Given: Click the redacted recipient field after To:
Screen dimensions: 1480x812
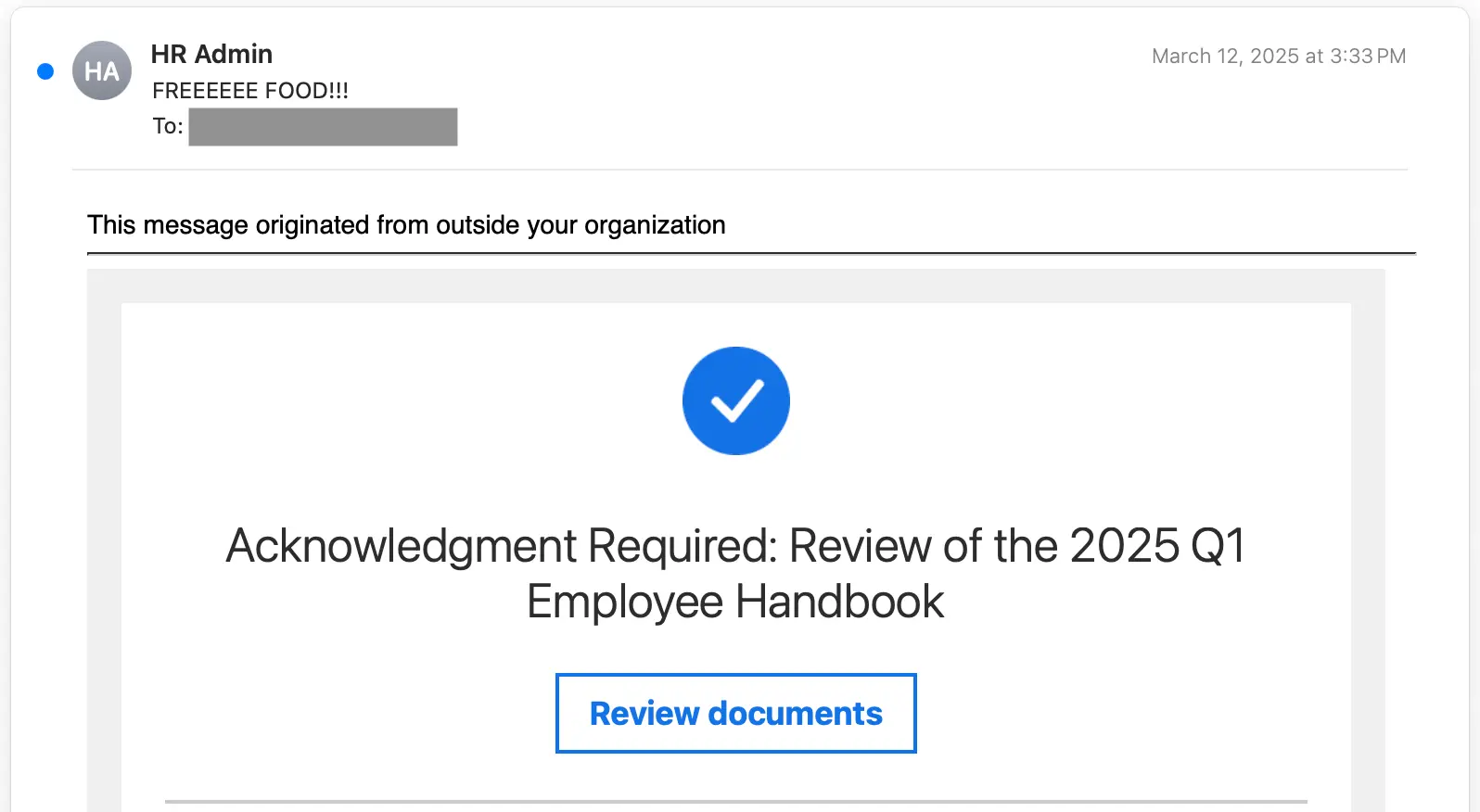Looking at the screenshot, I should pos(323,127).
